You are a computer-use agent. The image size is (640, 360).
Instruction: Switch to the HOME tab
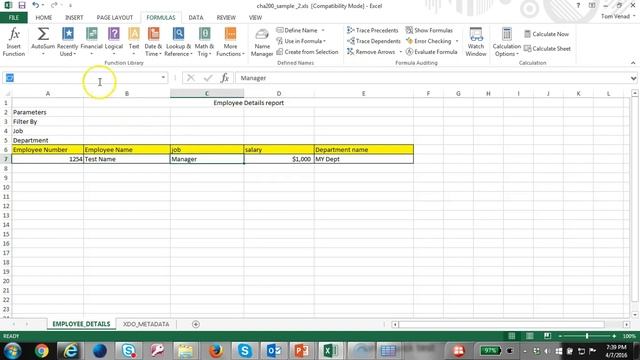click(x=44, y=18)
